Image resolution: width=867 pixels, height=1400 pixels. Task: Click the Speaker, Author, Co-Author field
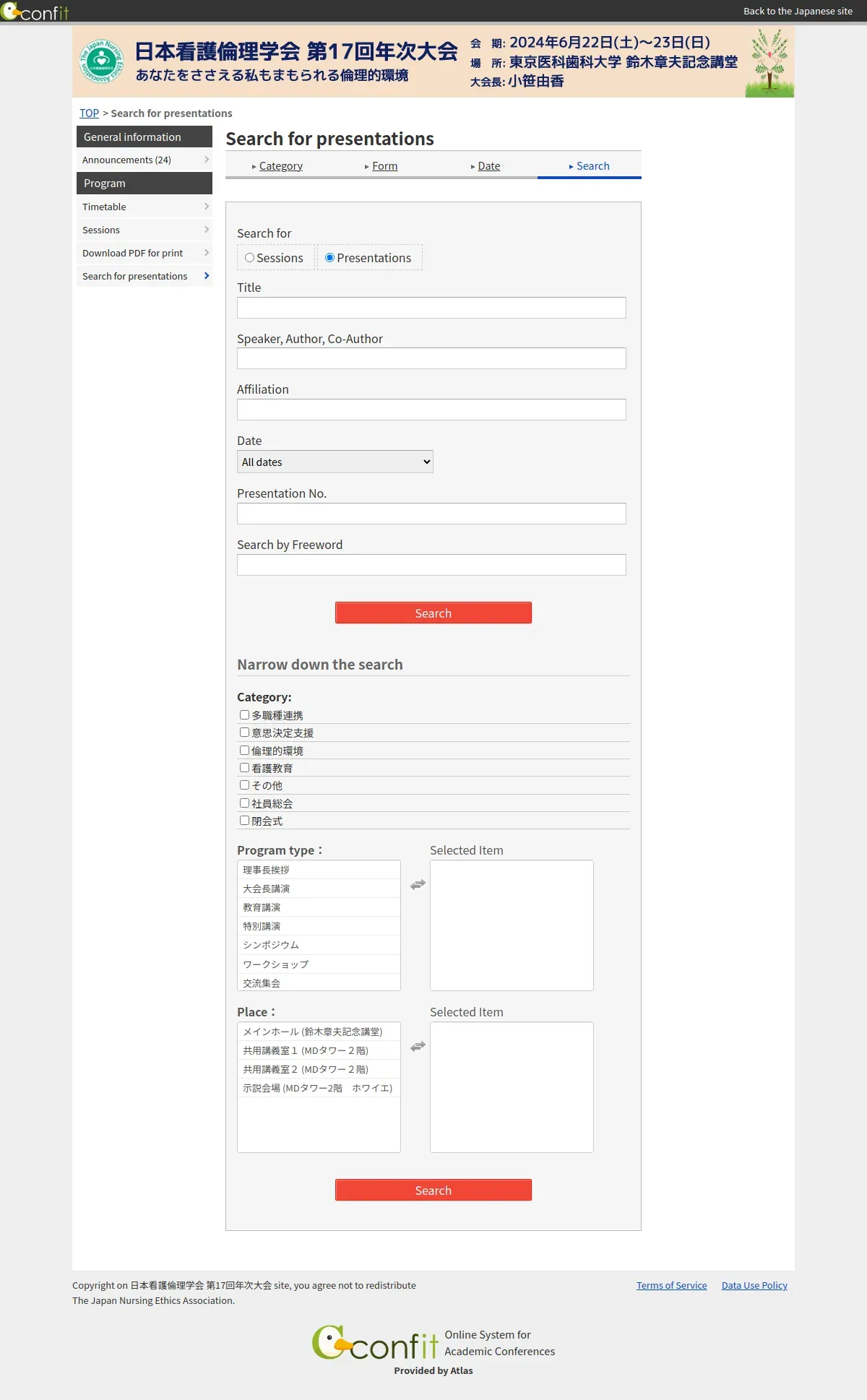click(431, 358)
